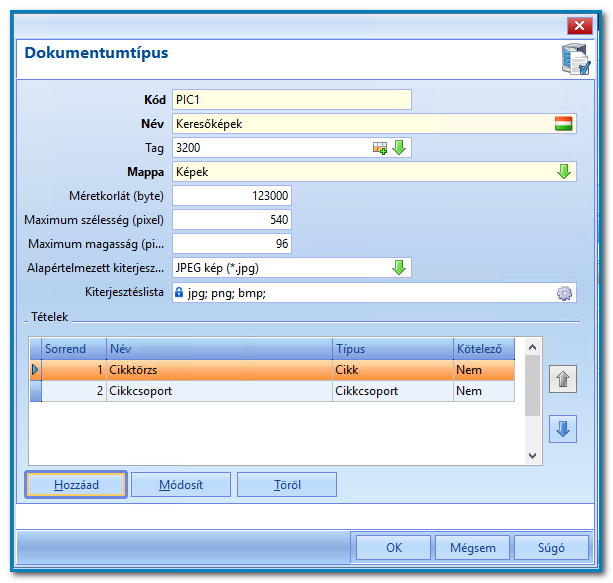Click the add-table icon in the Tag field
This screenshot has width=613, height=583.
pos(380,148)
